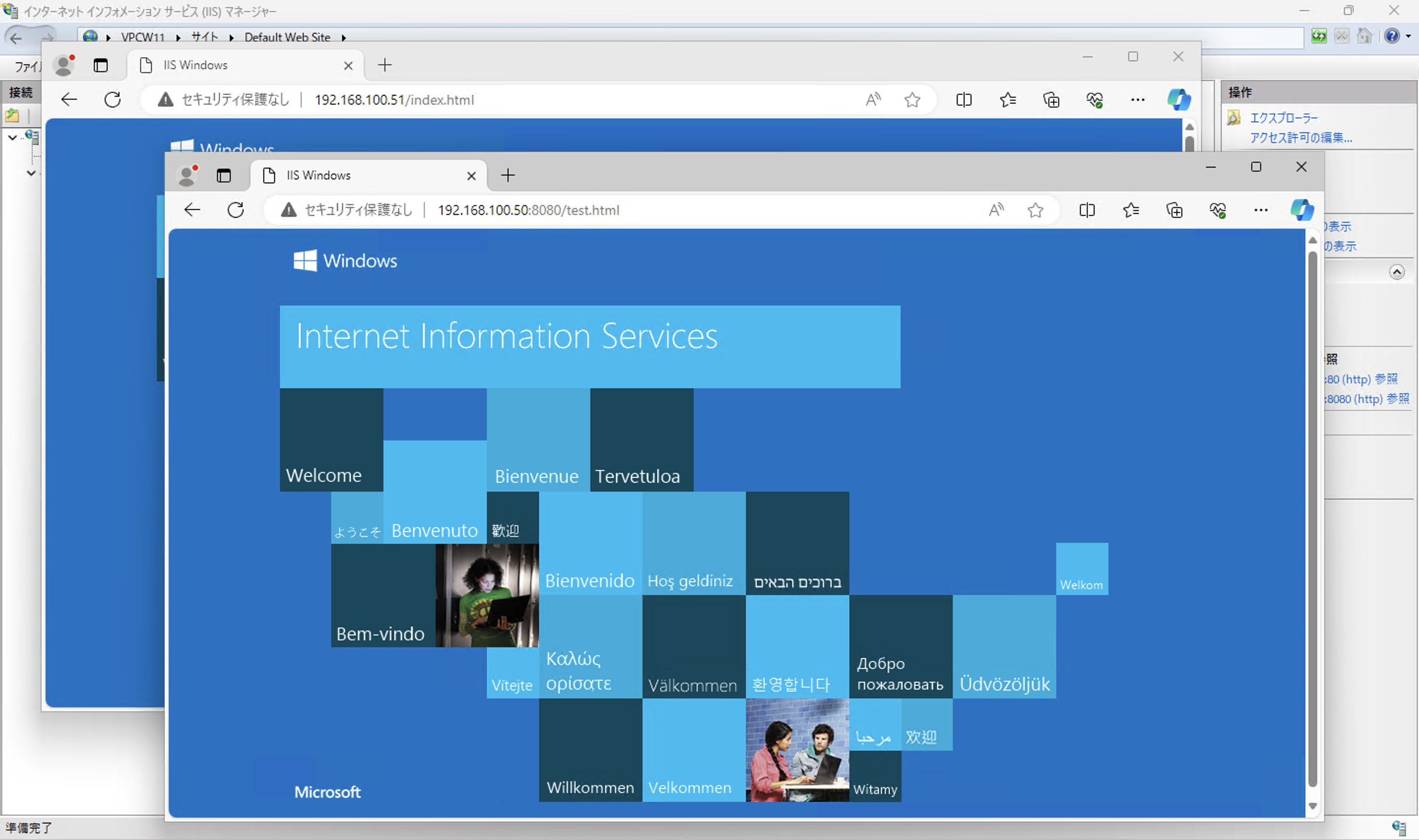Click photo of two people with laptop
The image size is (1419, 840).
coord(797,750)
